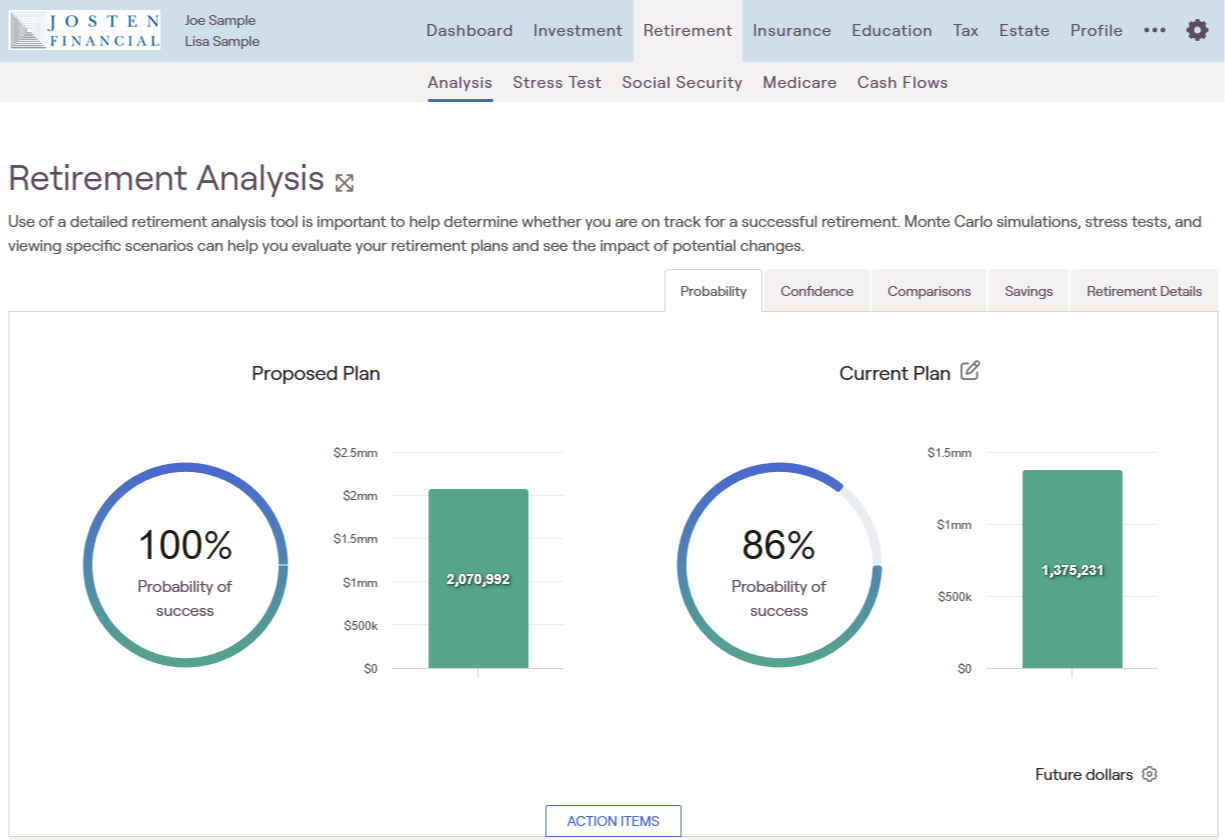The height and width of the screenshot is (840, 1225).
Task: Open the Dashboard menu
Action: pyautogui.click(x=469, y=30)
